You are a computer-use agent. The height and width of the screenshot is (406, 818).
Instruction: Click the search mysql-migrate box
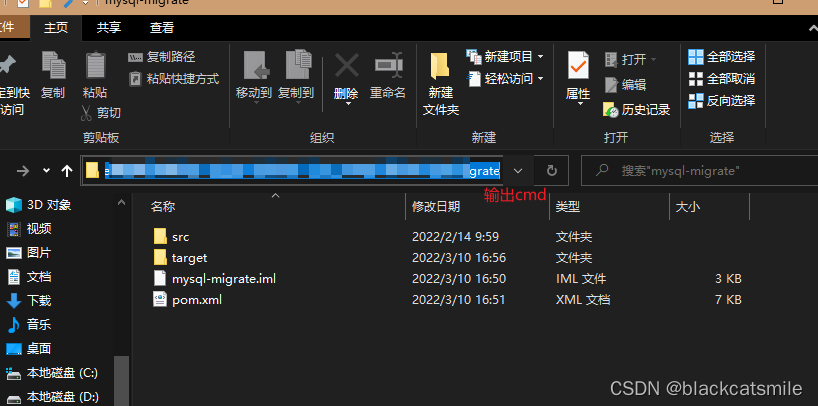click(x=699, y=171)
